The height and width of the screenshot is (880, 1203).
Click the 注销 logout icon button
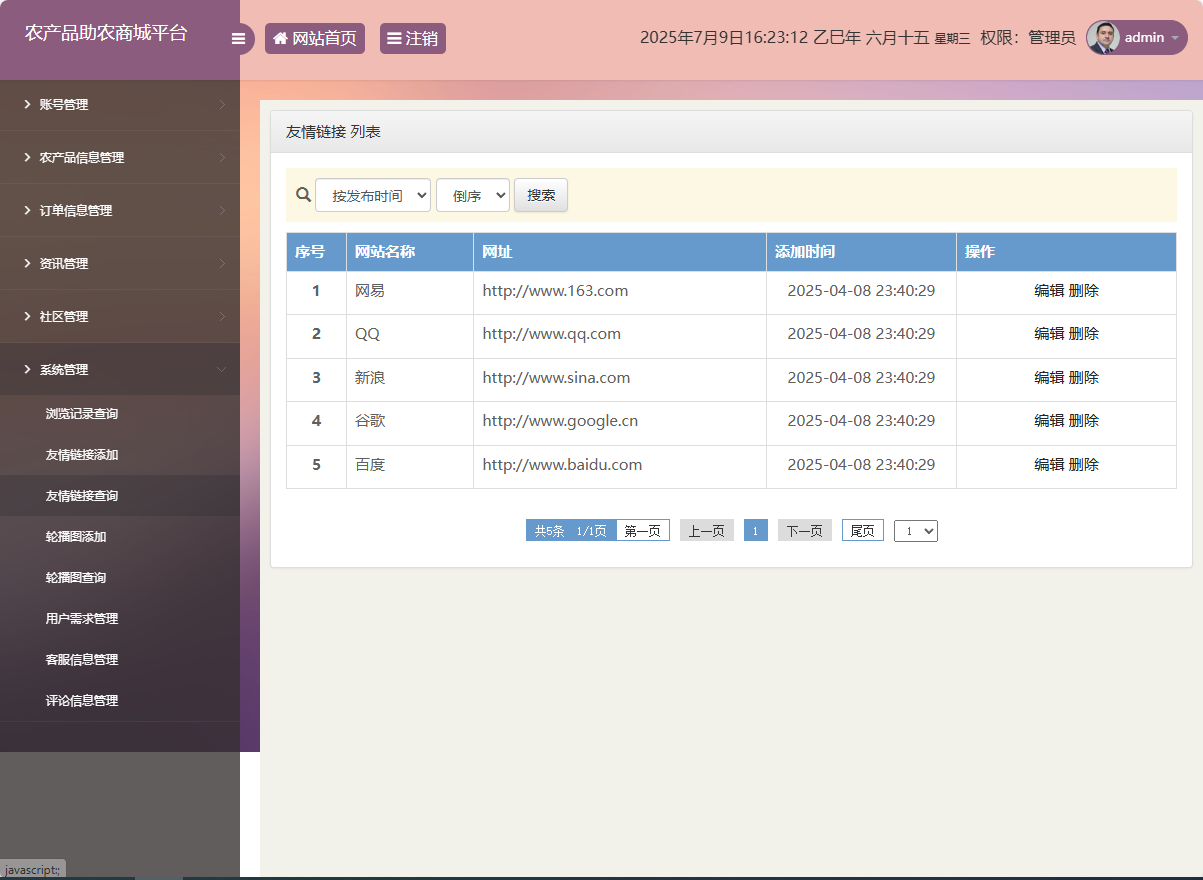396,37
